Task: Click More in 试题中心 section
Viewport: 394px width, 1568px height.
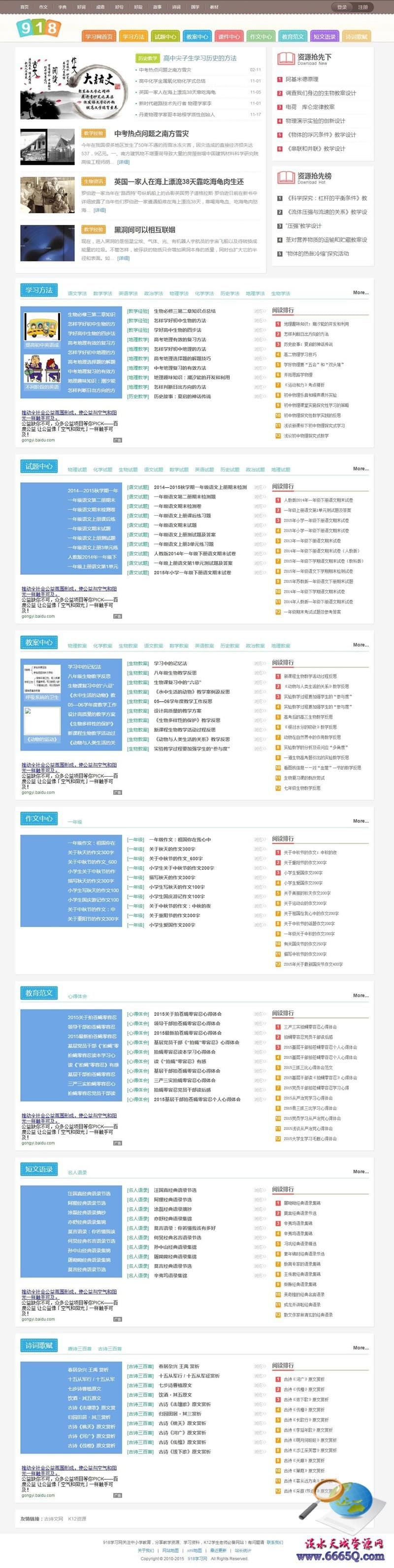Action: (x=361, y=469)
